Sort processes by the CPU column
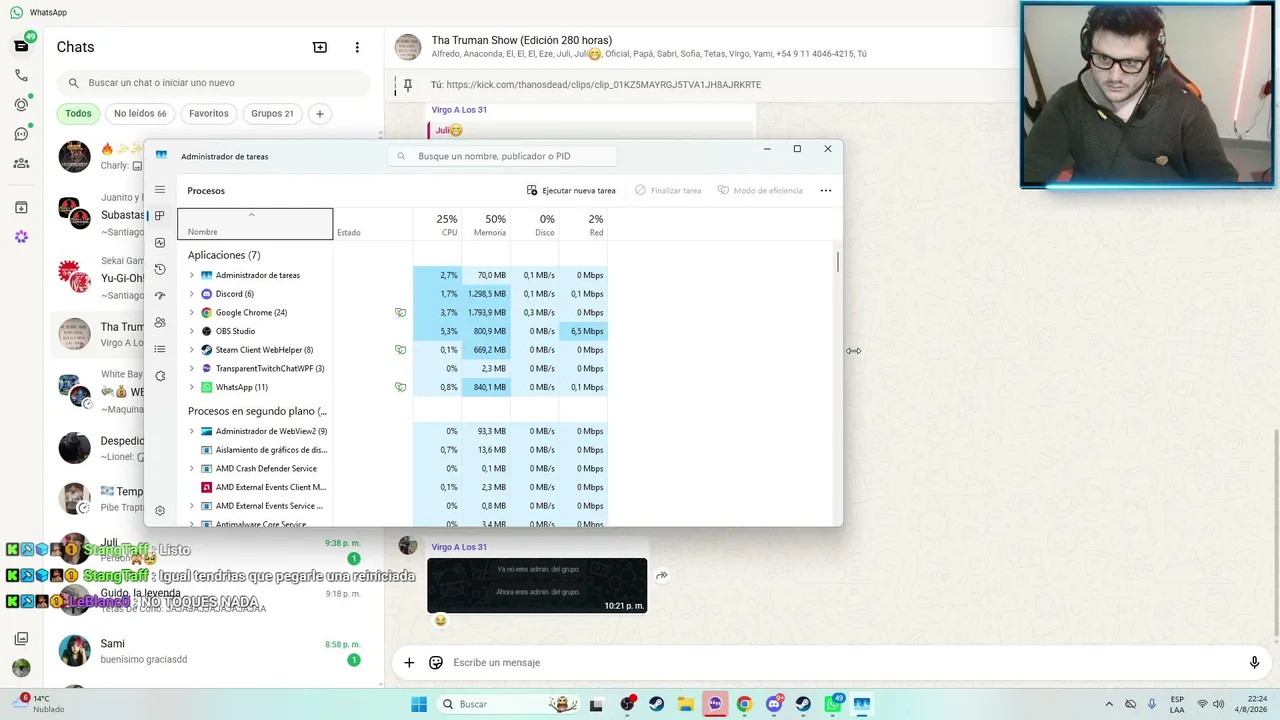 click(x=437, y=225)
